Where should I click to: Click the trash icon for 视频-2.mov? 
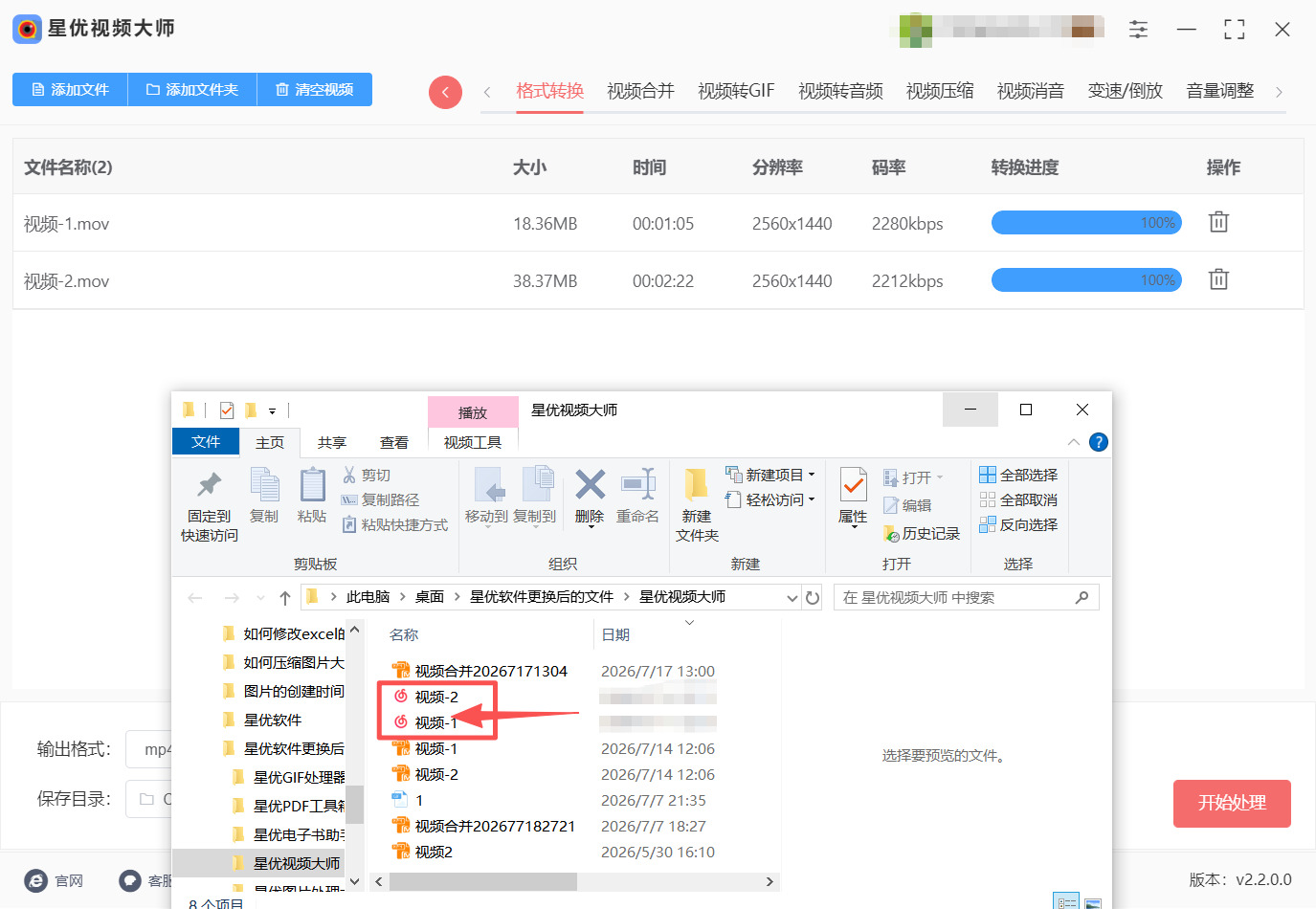(x=1218, y=279)
